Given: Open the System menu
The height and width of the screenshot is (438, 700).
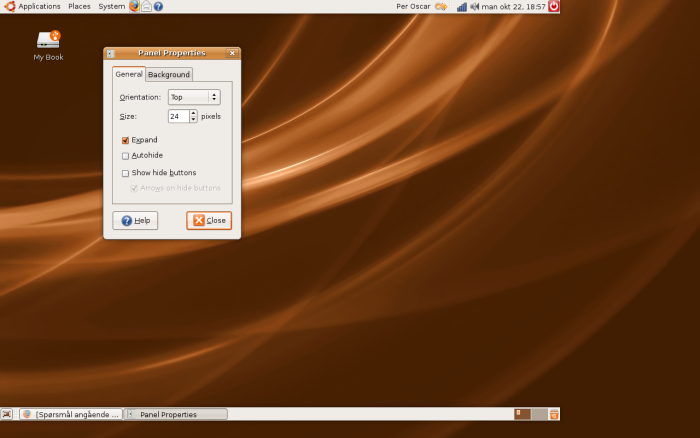Looking at the screenshot, I should (112, 6).
